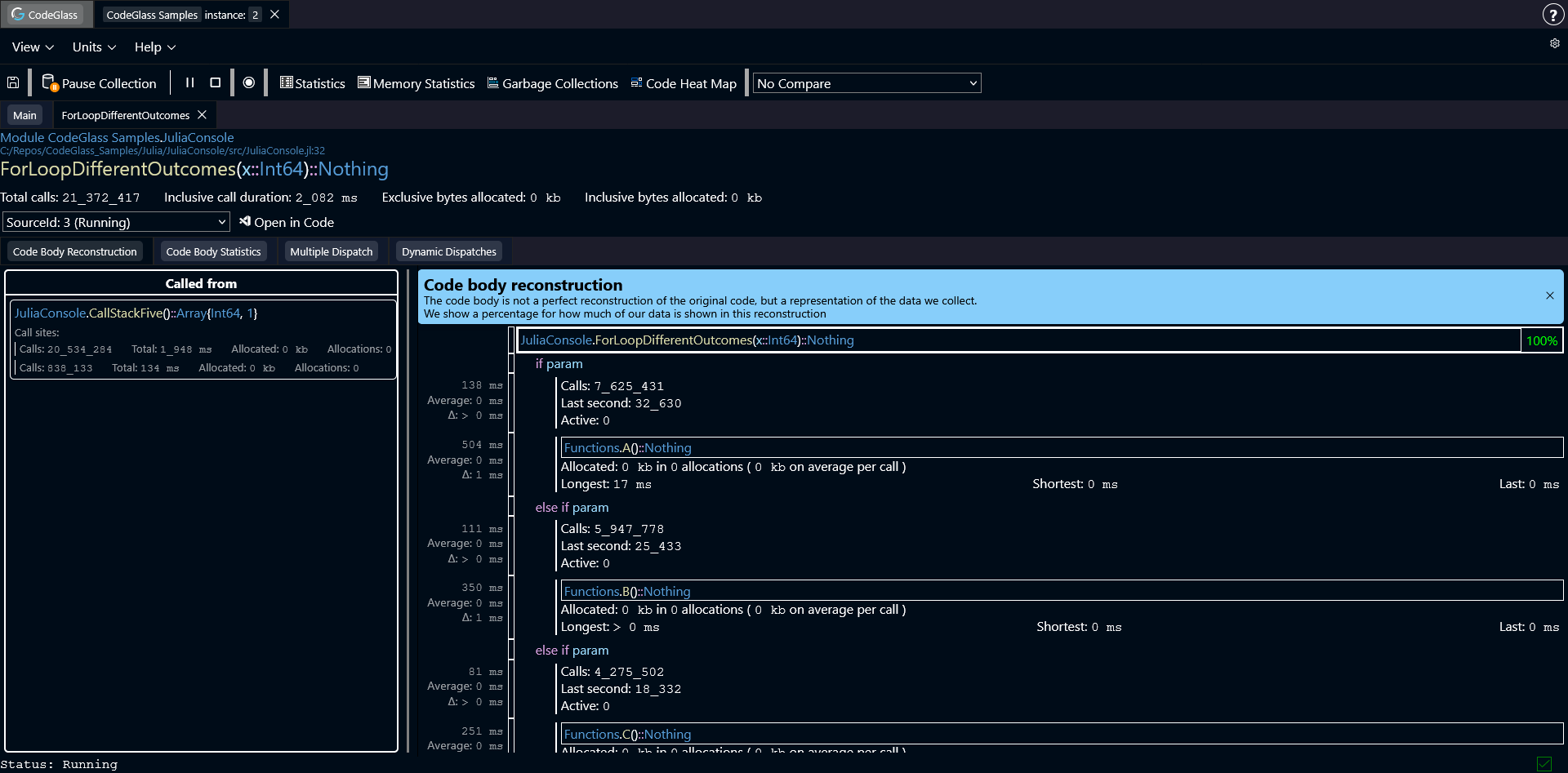
Task: Open the Garbage Collections view
Action: [553, 83]
